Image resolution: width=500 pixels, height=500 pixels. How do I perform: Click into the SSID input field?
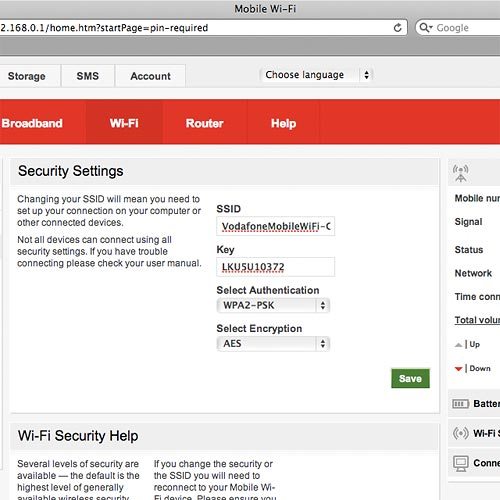click(276, 227)
